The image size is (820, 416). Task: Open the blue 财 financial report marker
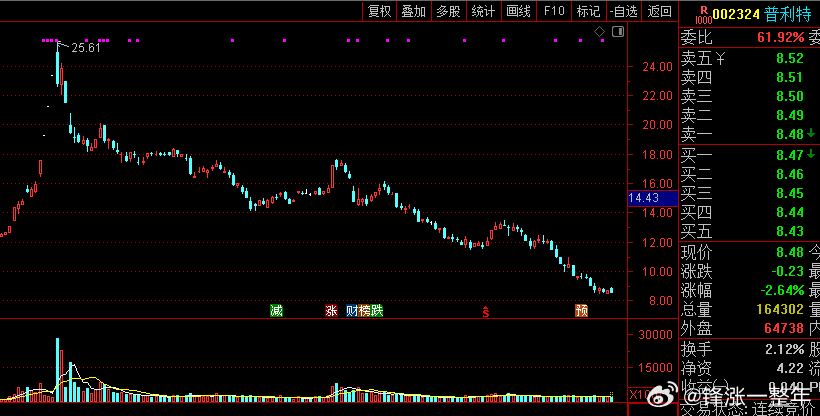click(352, 310)
